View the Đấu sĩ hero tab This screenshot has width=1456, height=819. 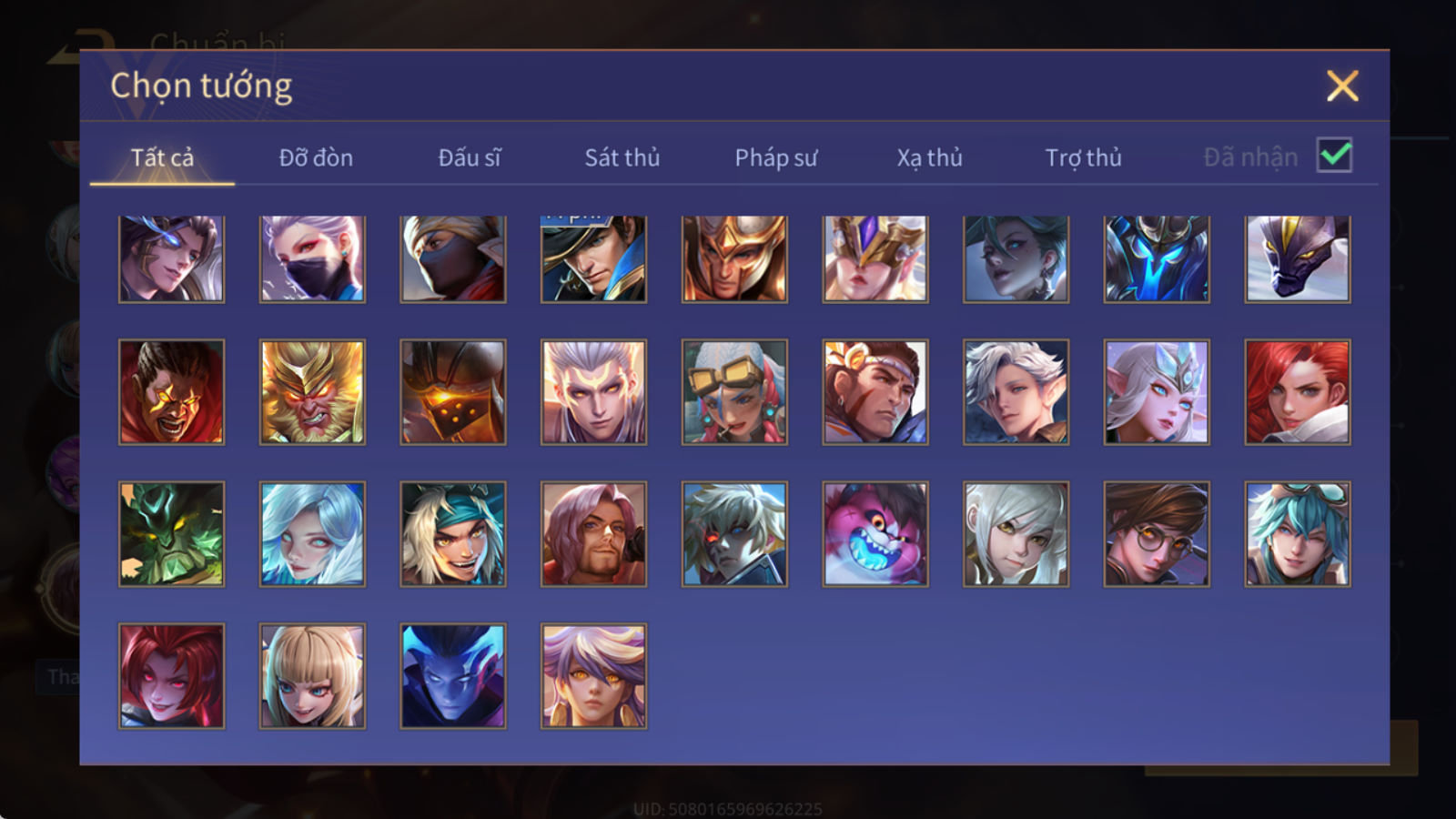click(470, 157)
